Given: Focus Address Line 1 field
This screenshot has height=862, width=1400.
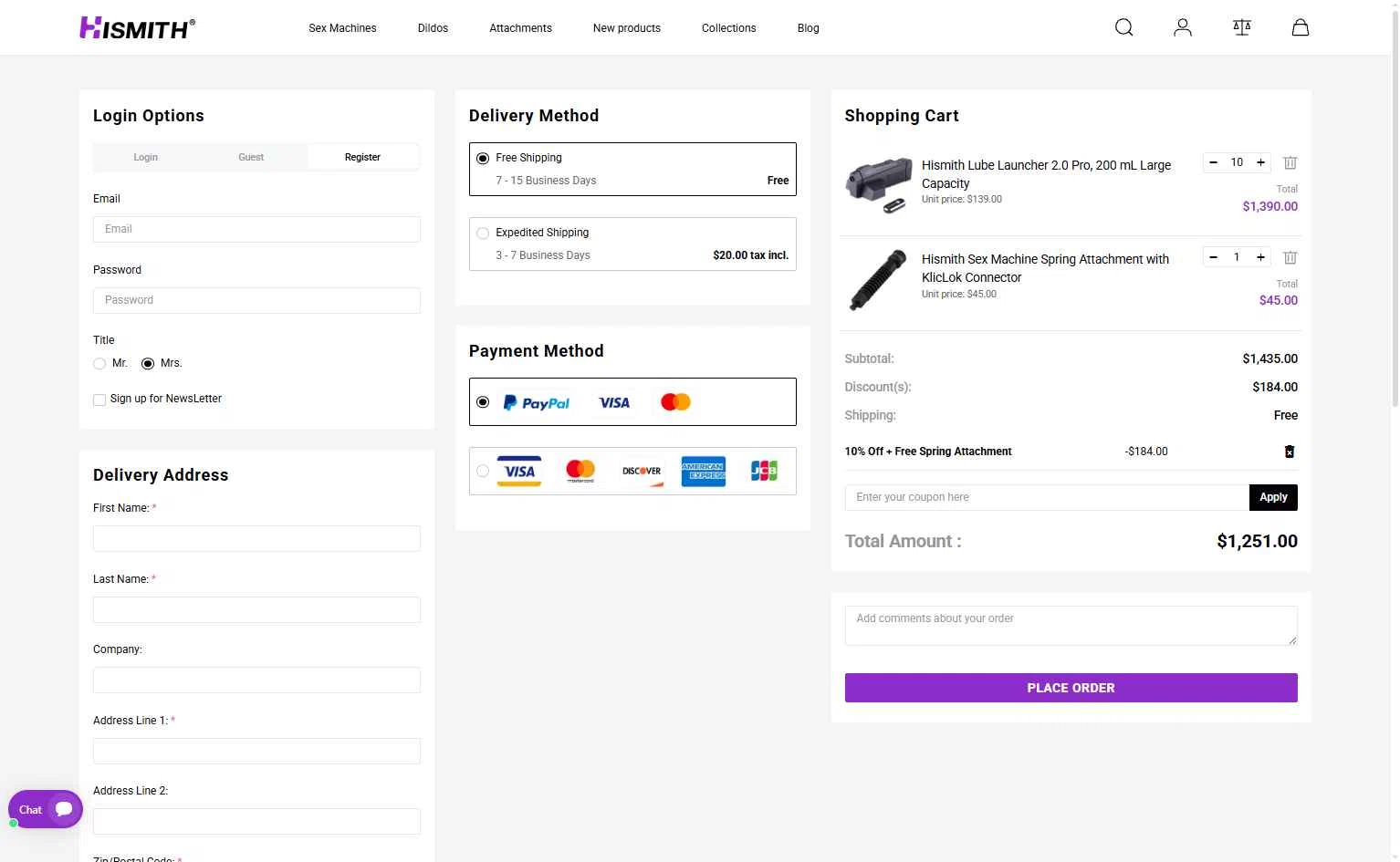Looking at the screenshot, I should [256, 751].
